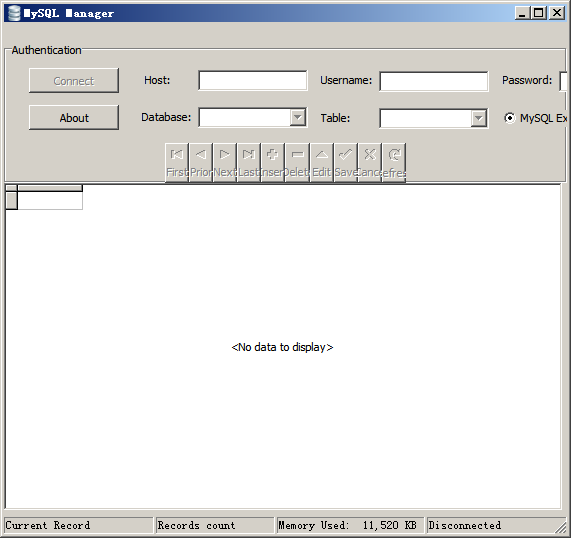
Task: Click the '<No data to display>' text
Action: (x=282, y=347)
